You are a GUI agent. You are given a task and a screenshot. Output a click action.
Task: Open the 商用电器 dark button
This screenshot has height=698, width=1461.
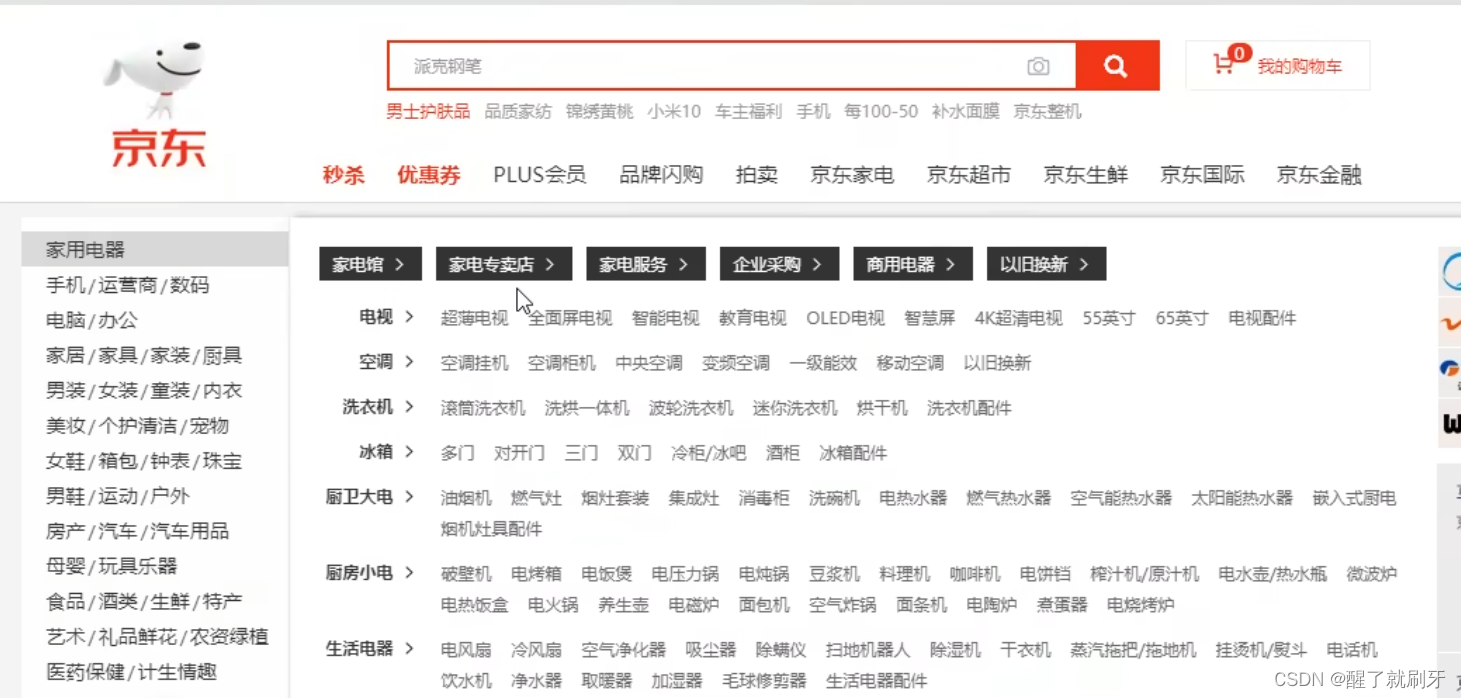click(912, 264)
